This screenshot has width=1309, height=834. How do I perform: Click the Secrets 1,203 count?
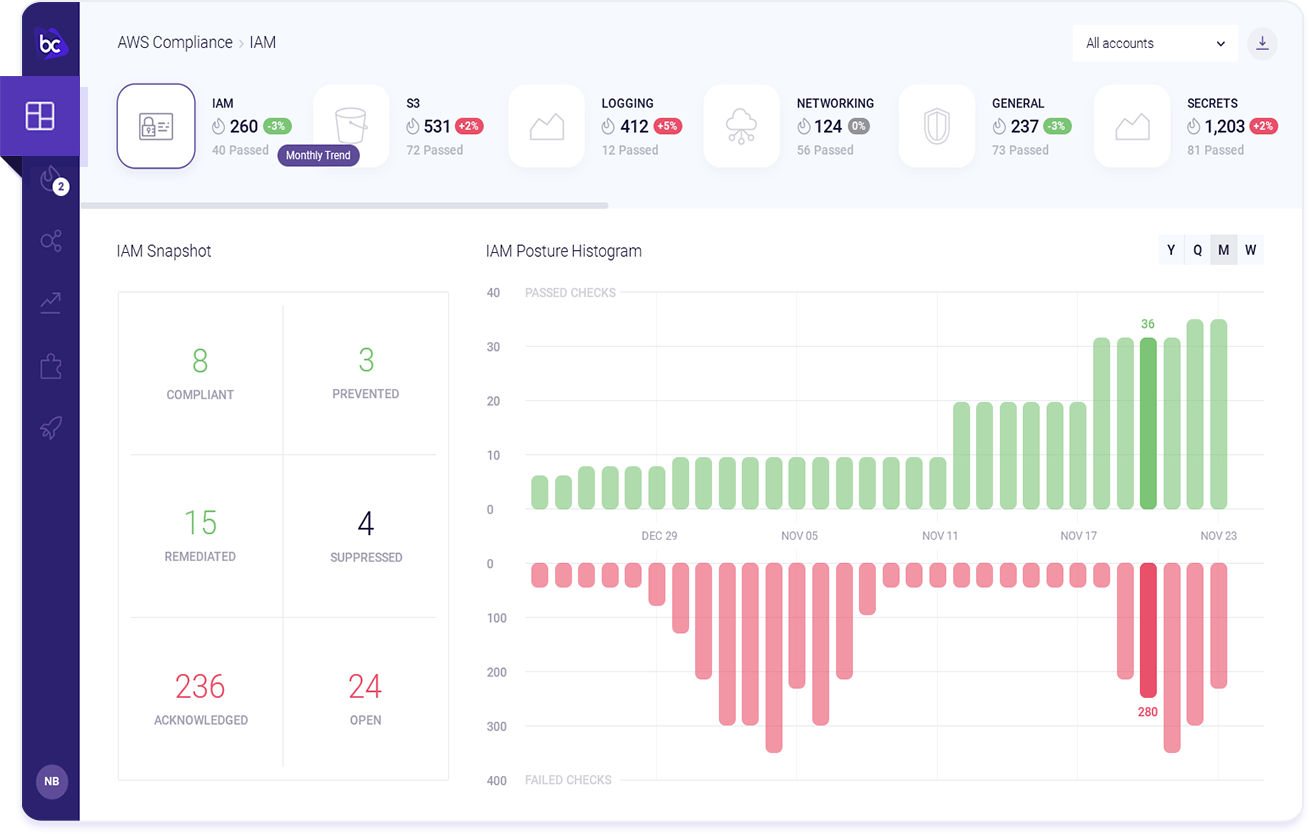[x=1224, y=126]
